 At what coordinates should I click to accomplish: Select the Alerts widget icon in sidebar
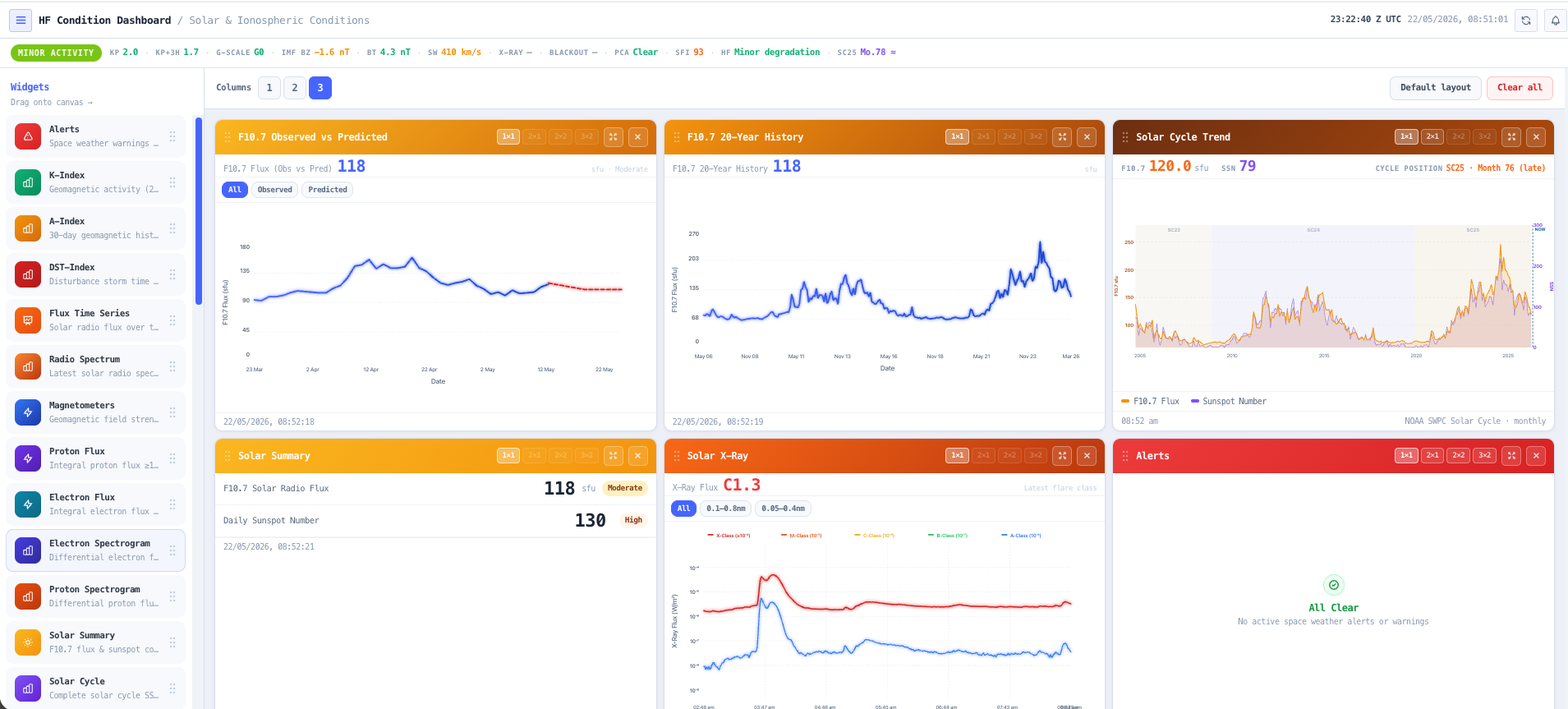pos(28,136)
